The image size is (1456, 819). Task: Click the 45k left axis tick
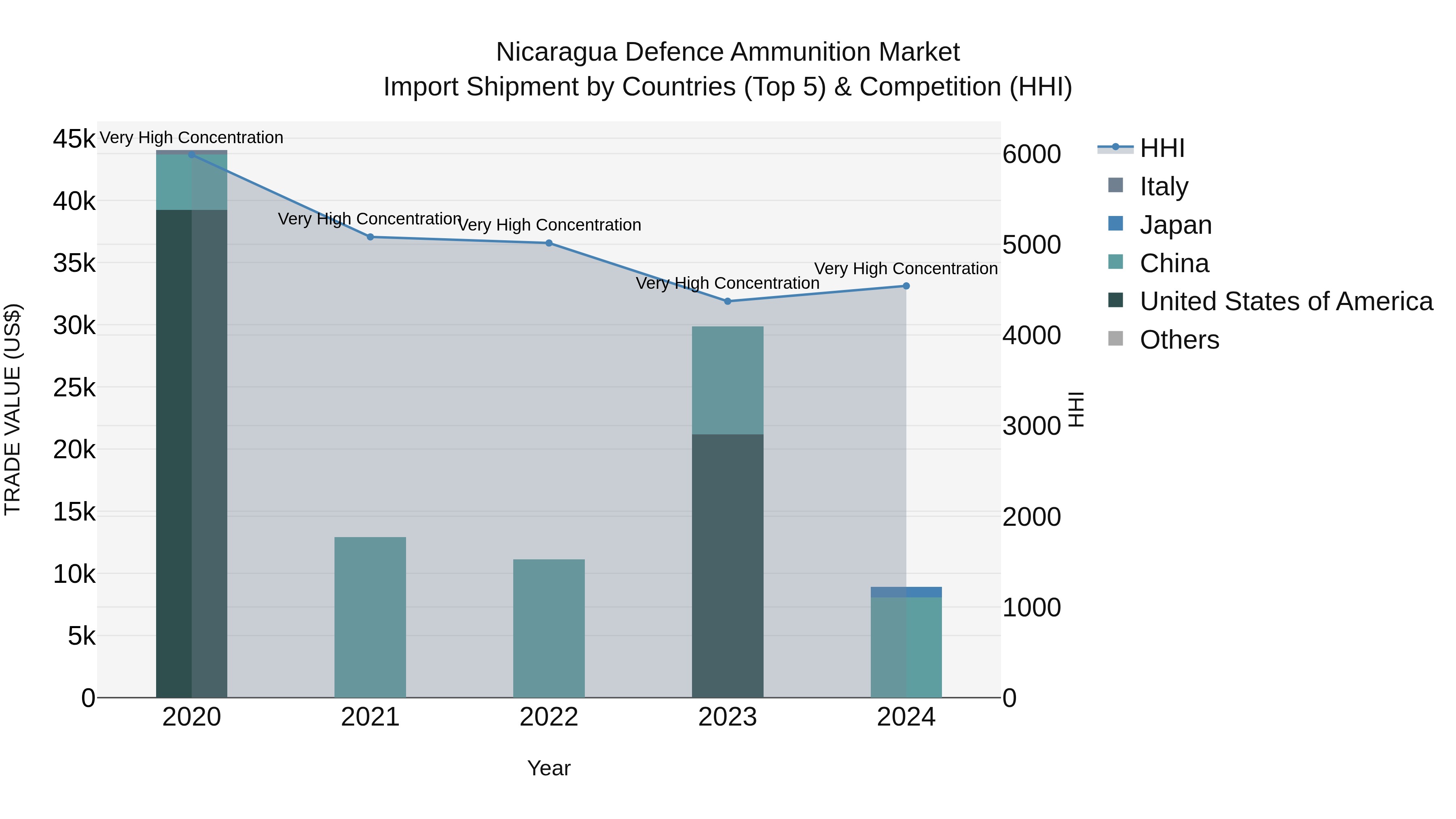point(74,139)
